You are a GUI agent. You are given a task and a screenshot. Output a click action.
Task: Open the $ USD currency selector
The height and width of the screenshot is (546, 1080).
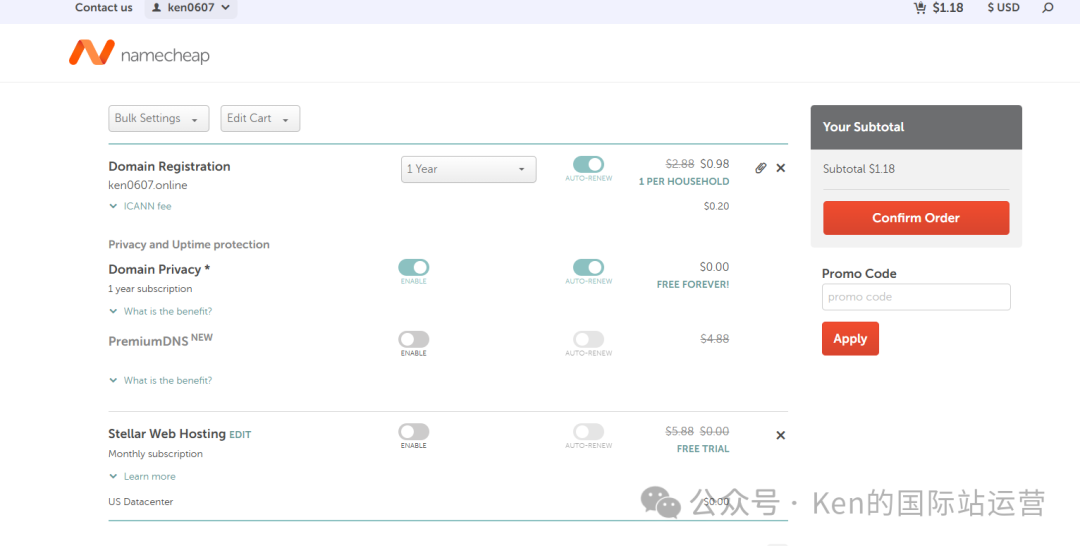tap(1004, 8)
